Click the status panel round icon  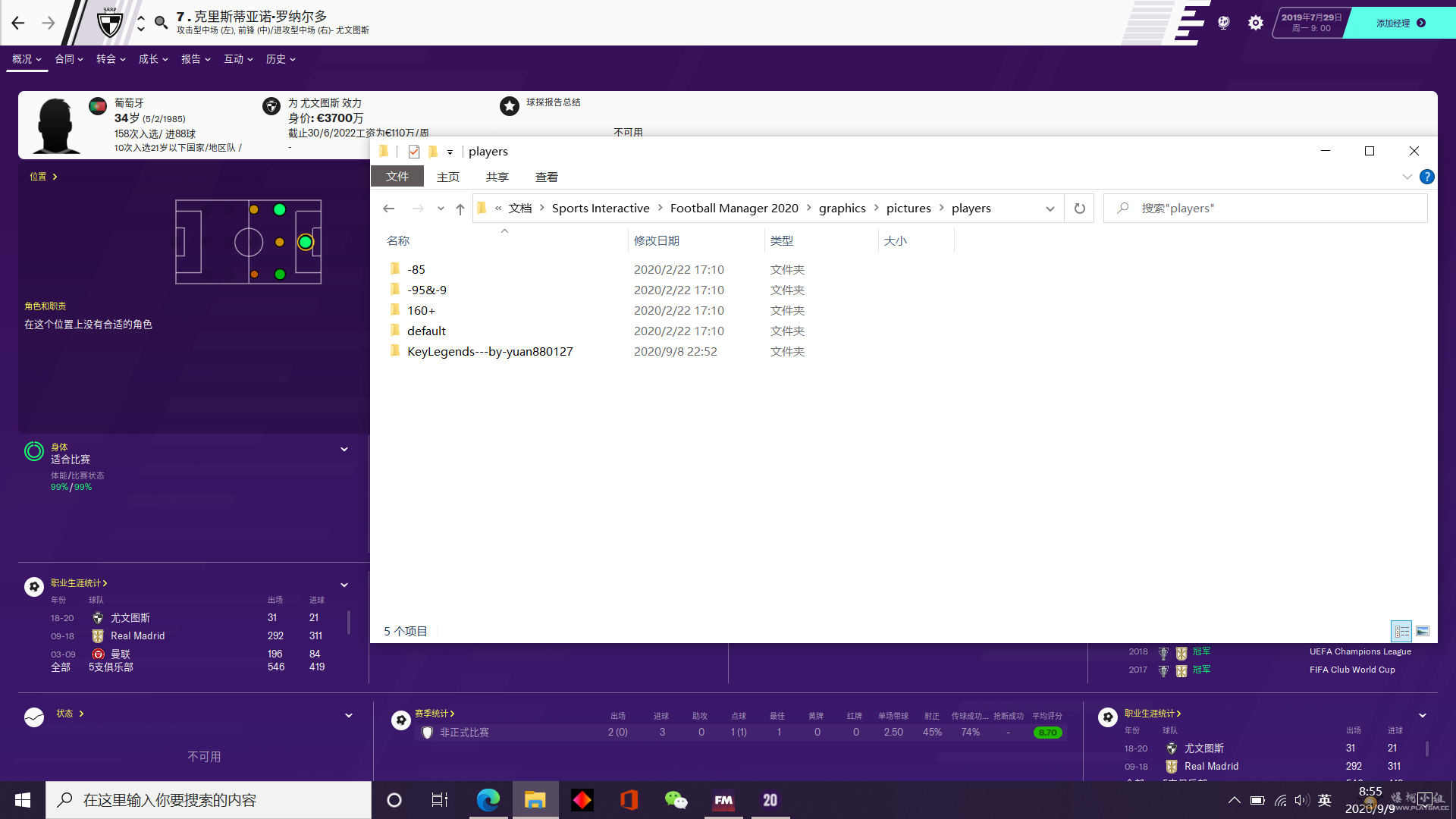coord(34,717)
